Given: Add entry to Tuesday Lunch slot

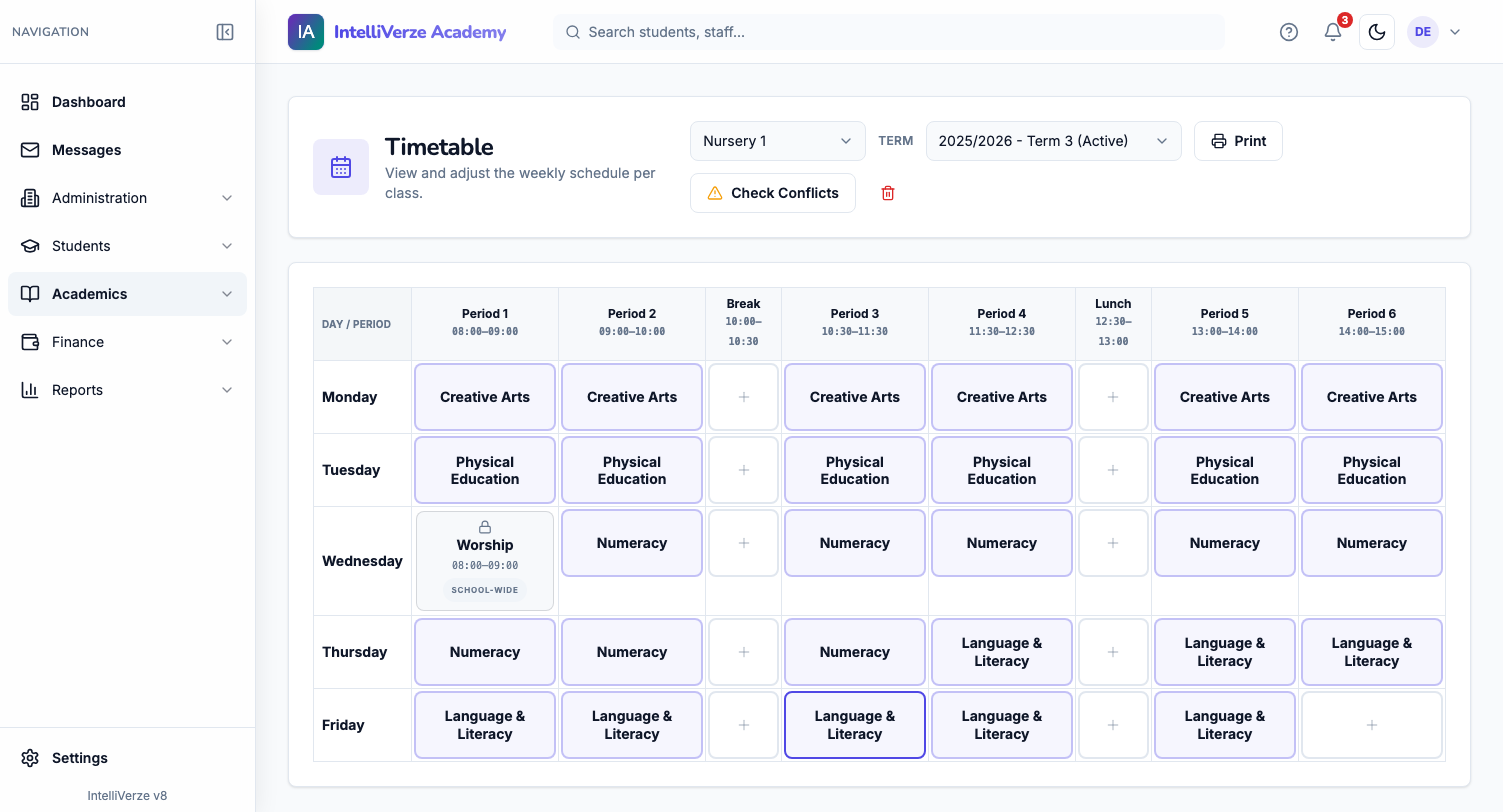Looking at the screenshot, I should pyautogui.click(x=1113, y=470).
